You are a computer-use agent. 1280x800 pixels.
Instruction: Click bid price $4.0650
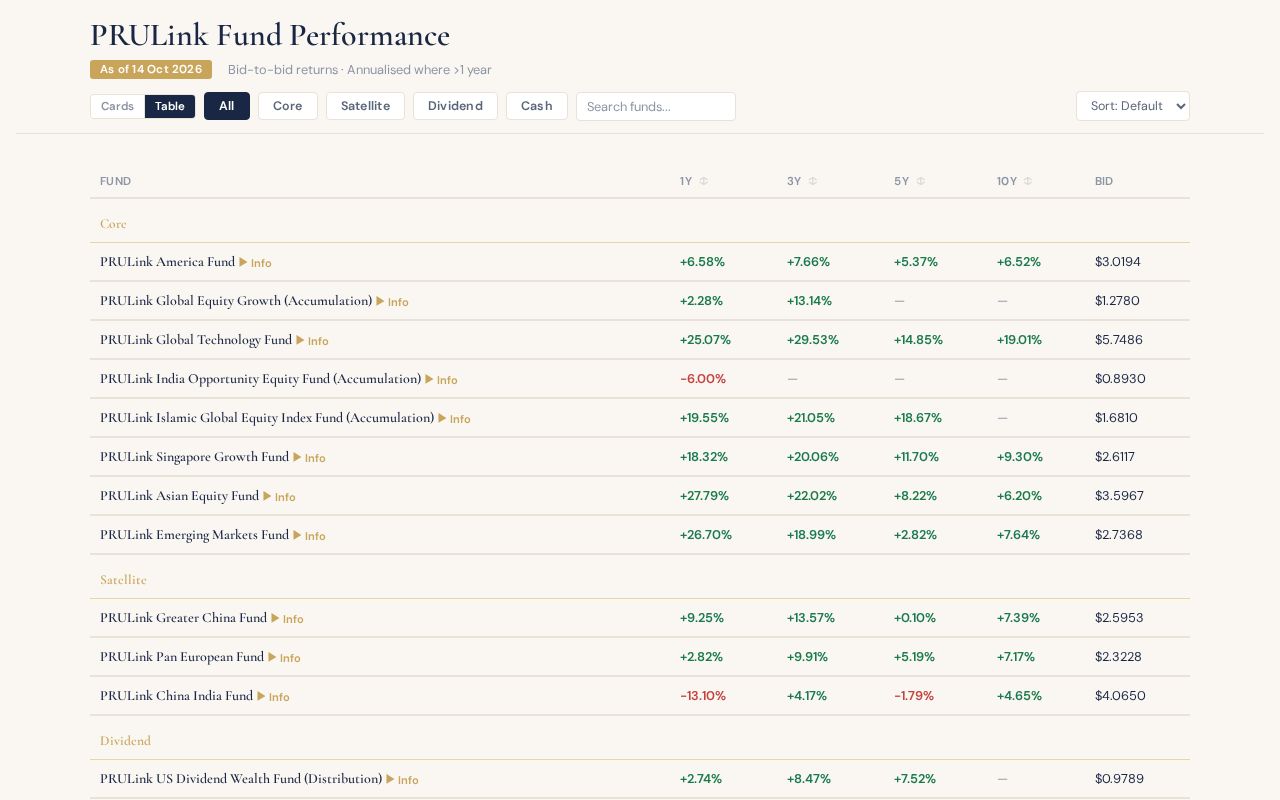1120,696
